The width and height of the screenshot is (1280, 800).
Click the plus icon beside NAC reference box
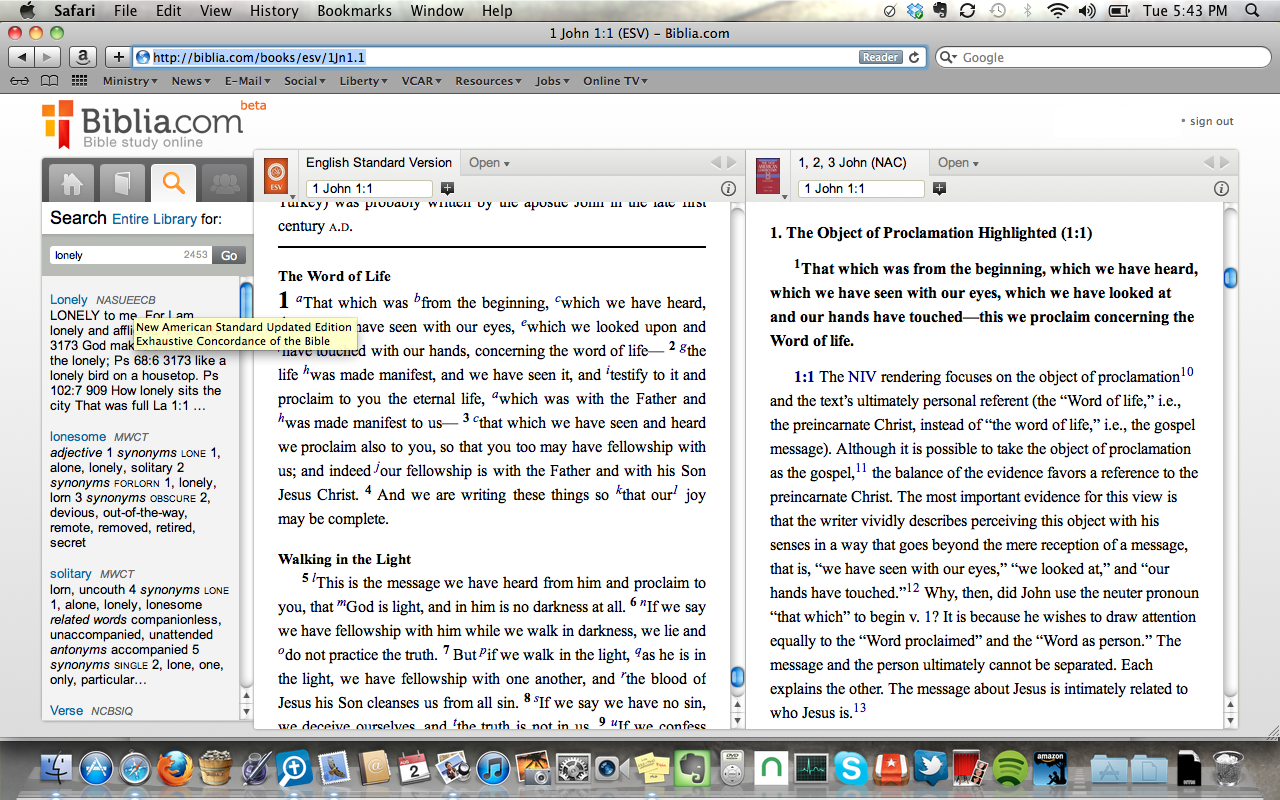point(939,188)
